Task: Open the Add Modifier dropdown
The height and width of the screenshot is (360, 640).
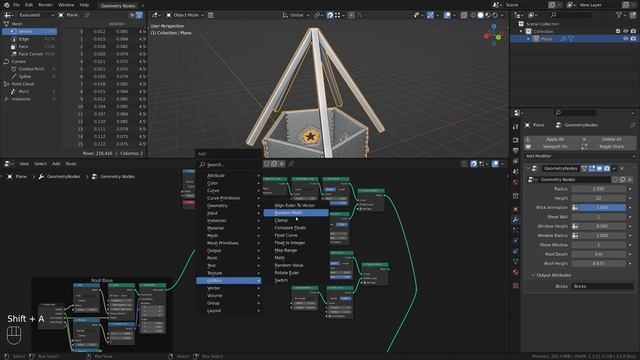Action: (x=580, y=156)
